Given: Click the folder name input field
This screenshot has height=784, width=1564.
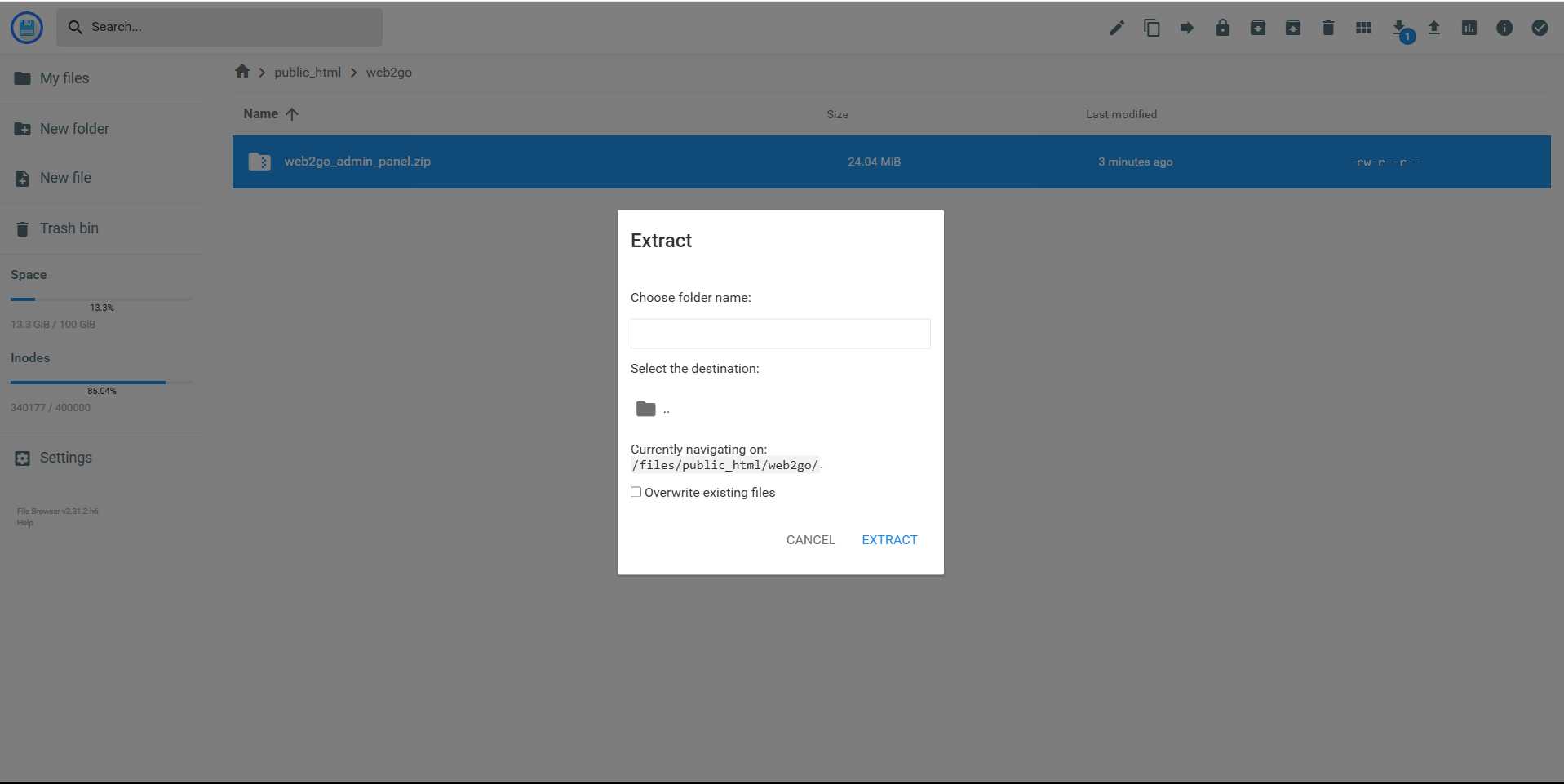Looking at the screenshot, I should [x=780, y=334].
